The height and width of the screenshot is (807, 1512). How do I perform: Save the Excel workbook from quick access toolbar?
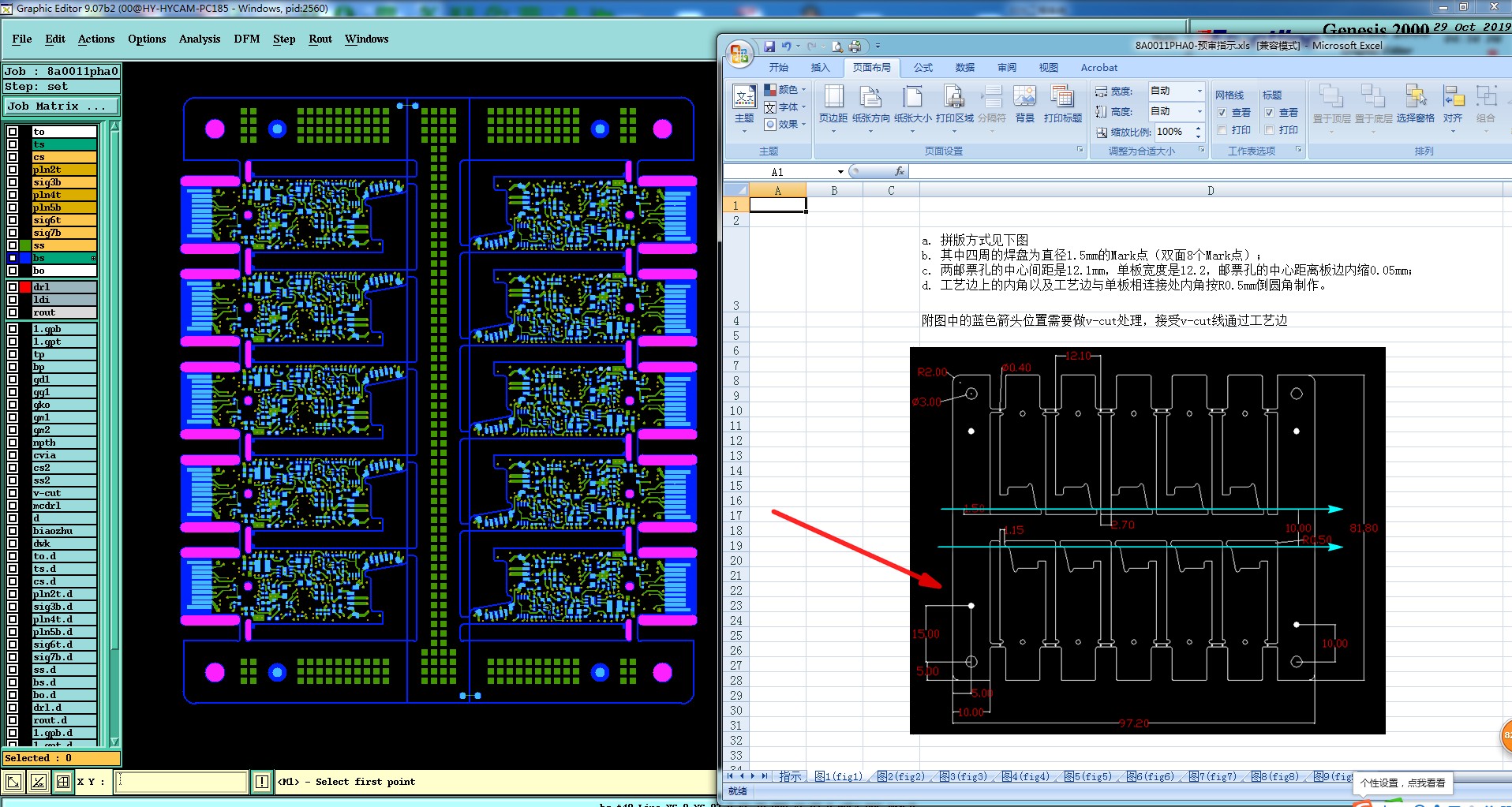click(x=769, y=47)
